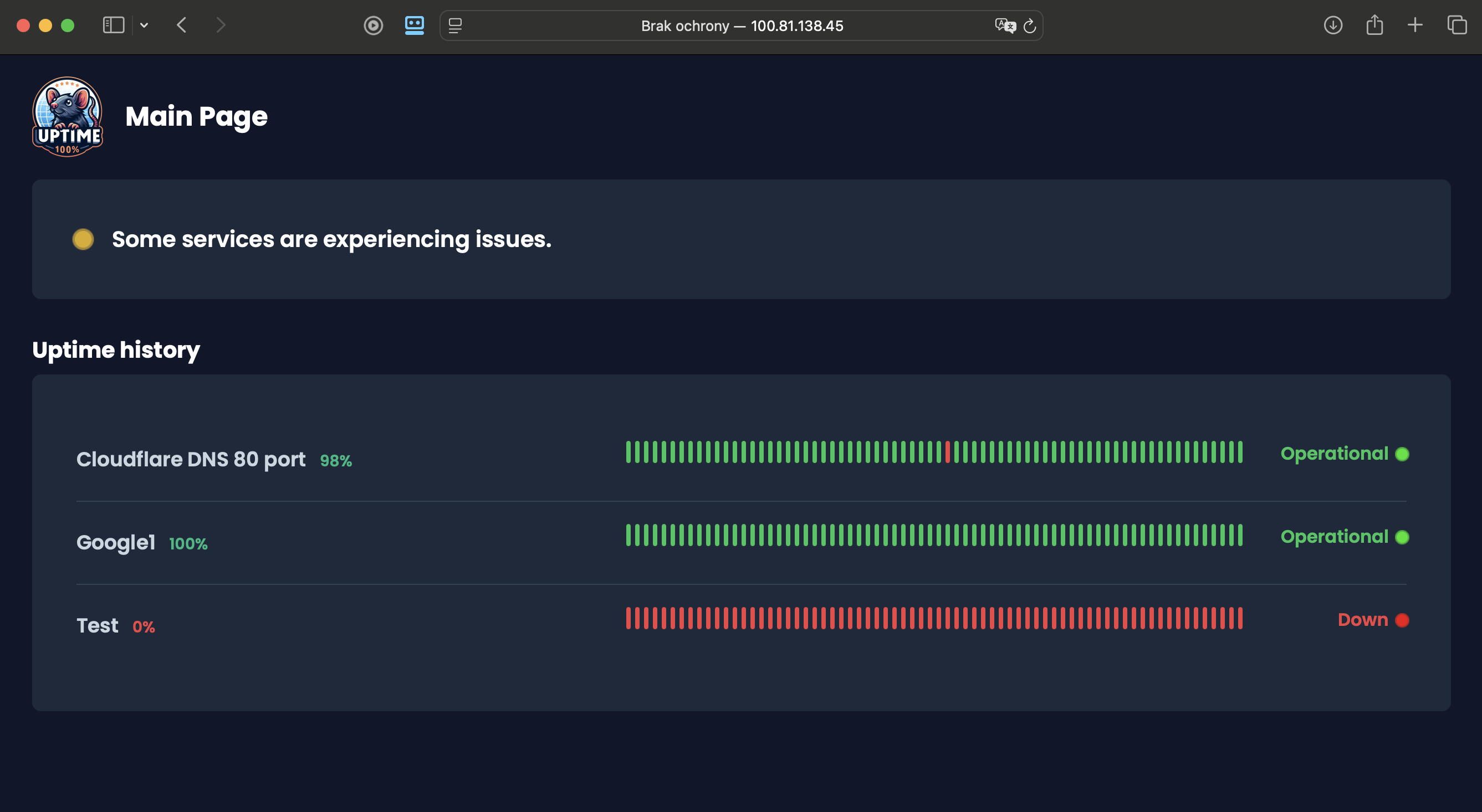1482x812 pixels.
Task: Open the Downloads button
Action: (1333, 25)
